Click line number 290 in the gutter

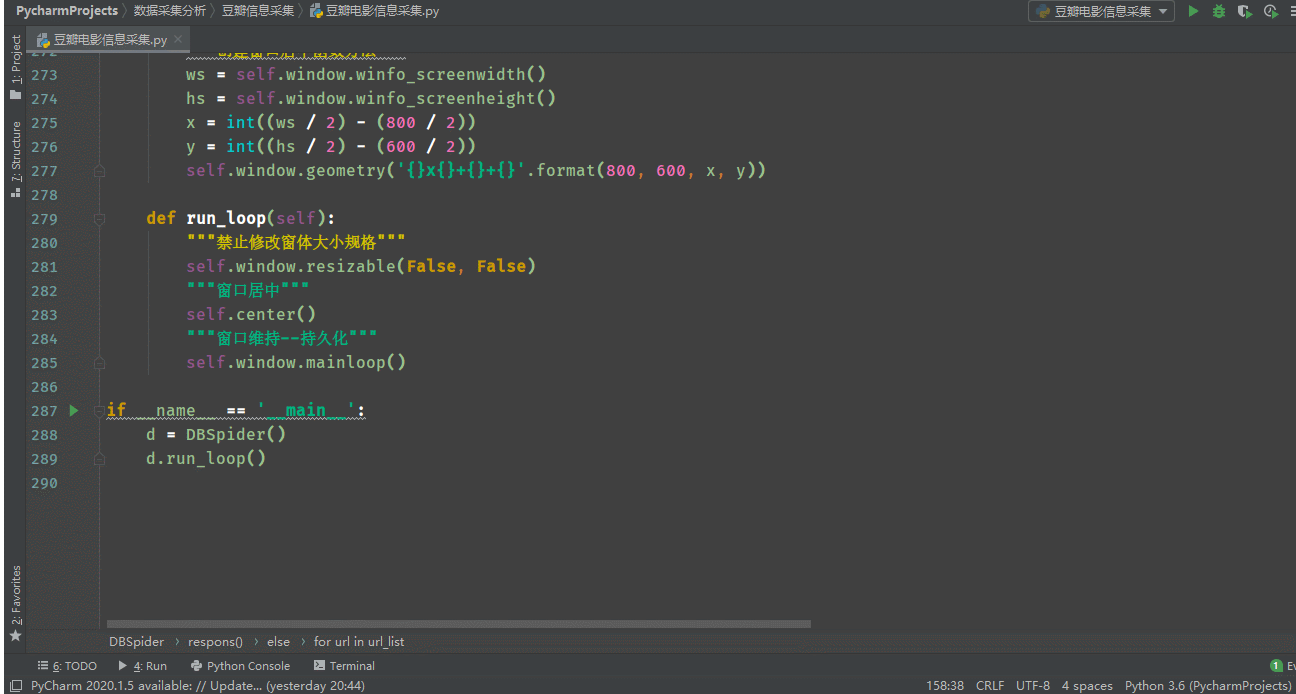coord(44,483)
